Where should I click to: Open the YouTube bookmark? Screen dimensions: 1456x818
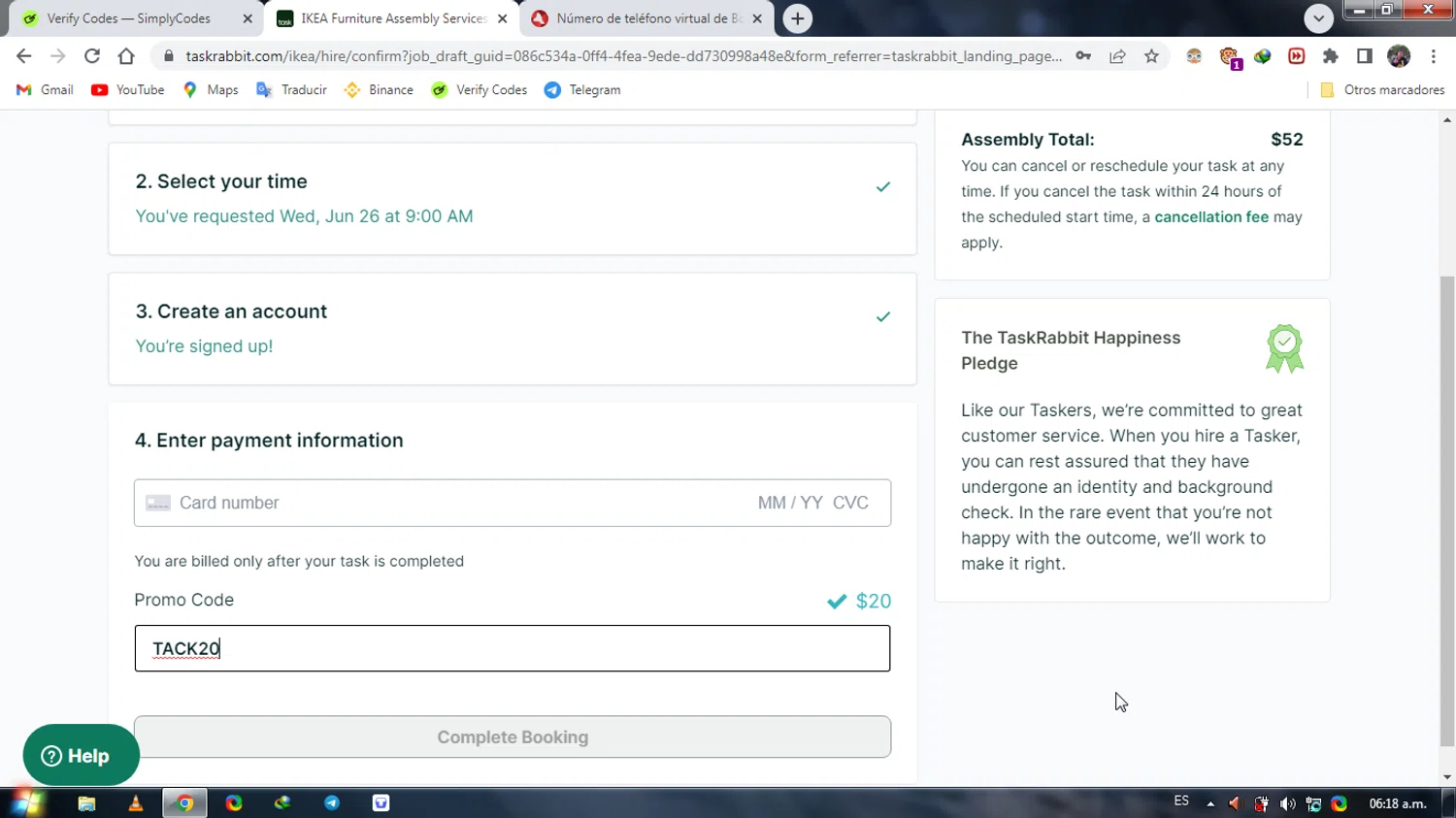(x=128, y=89)
